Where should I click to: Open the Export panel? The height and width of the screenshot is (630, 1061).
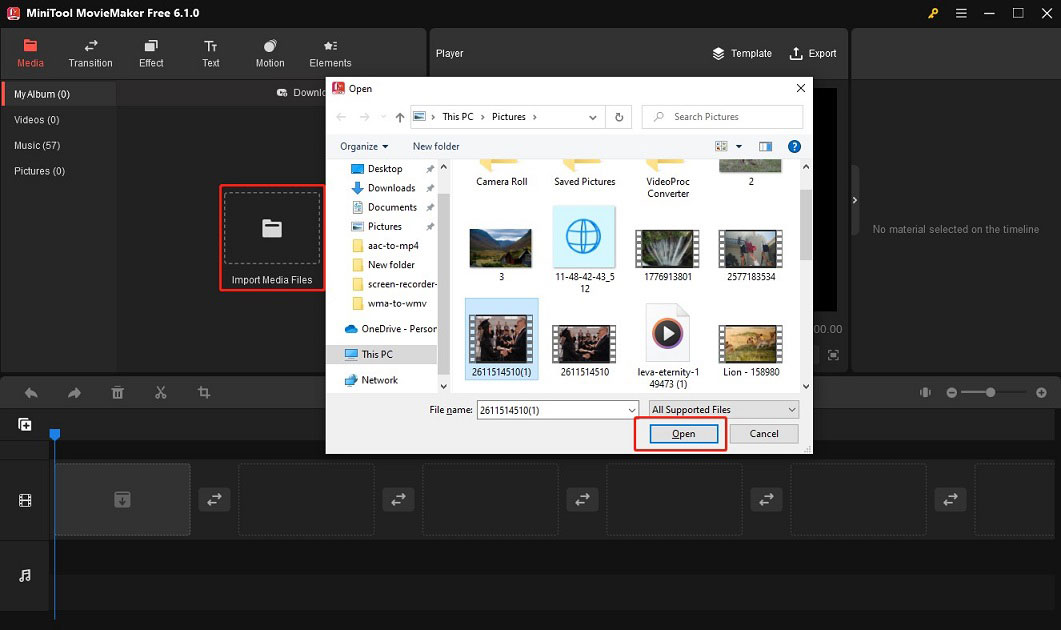pyautogui.click(x=813, y=53)
